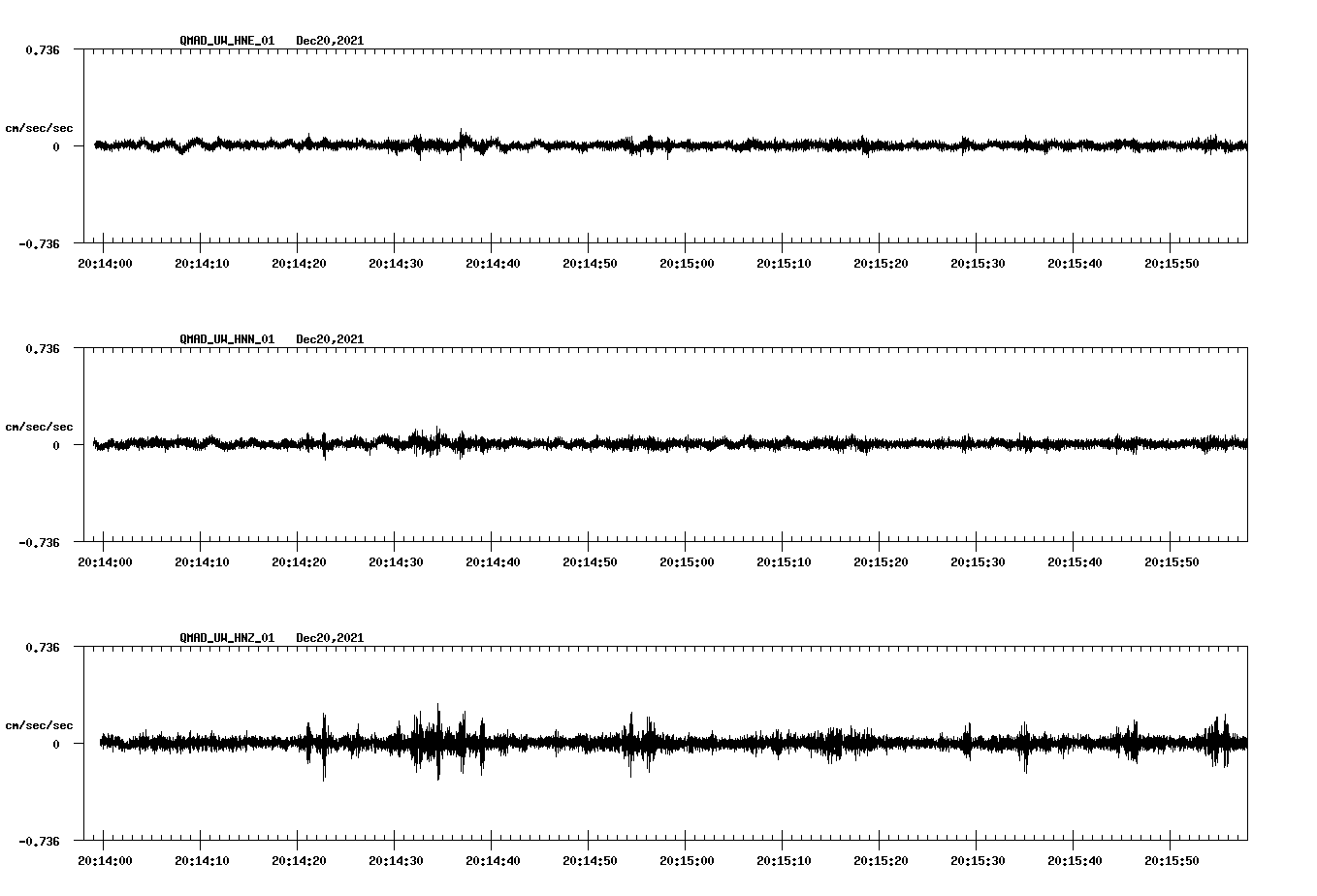Click the zero axis label on HNZ plot
1317x896 pixels.
[56, 744]
